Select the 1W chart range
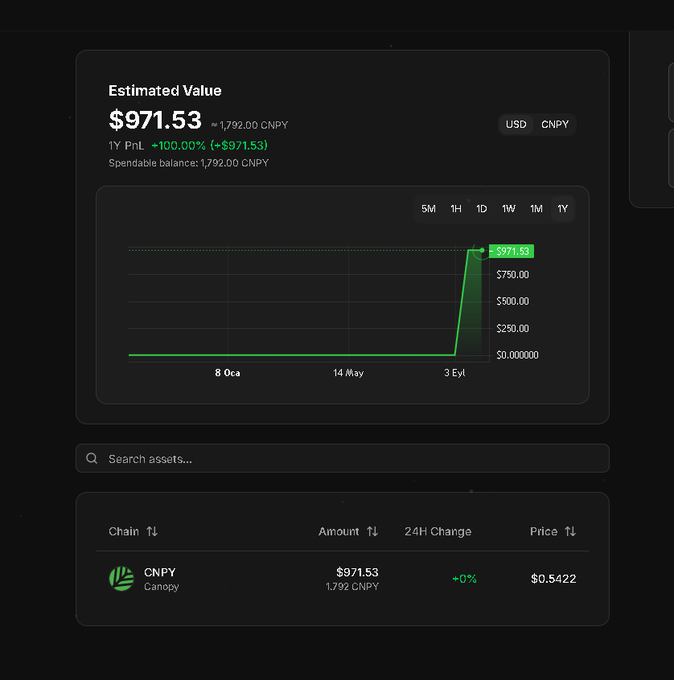The image size is (674, 680). pyautogui.click(x=508, y=209)
